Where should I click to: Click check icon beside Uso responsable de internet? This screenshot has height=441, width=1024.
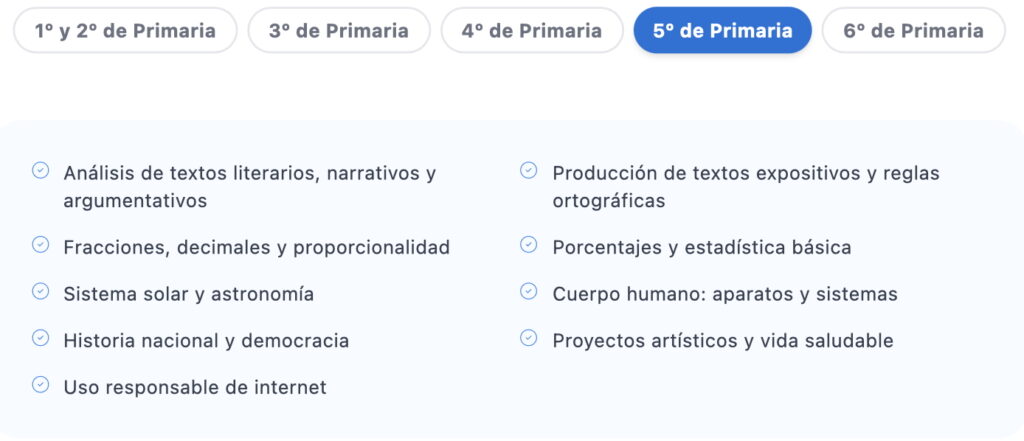(40, 385)
